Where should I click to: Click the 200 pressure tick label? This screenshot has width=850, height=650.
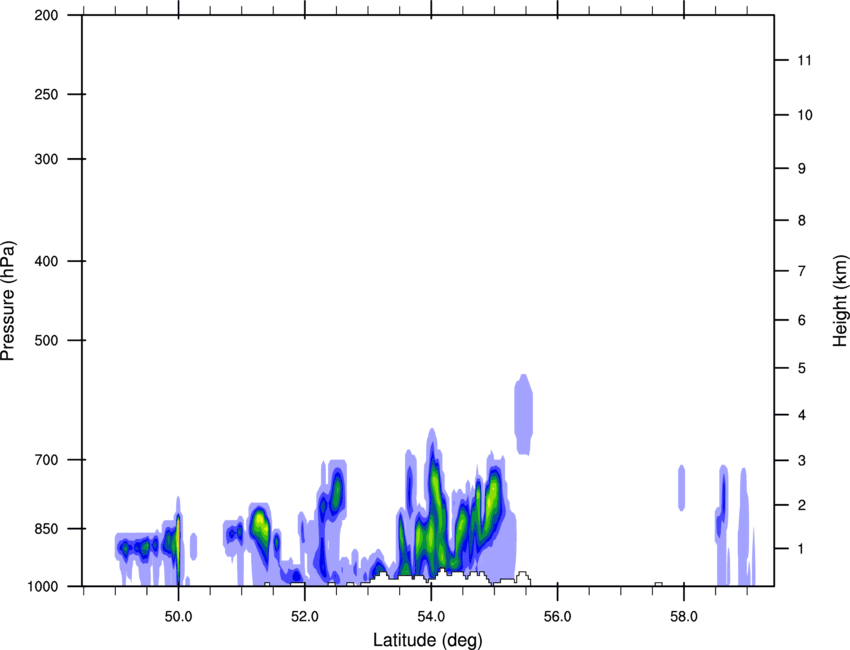coord(46,16)
